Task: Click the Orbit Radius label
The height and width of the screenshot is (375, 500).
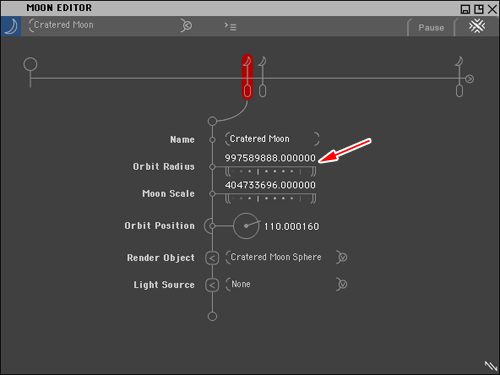Action: coord(164,166)
